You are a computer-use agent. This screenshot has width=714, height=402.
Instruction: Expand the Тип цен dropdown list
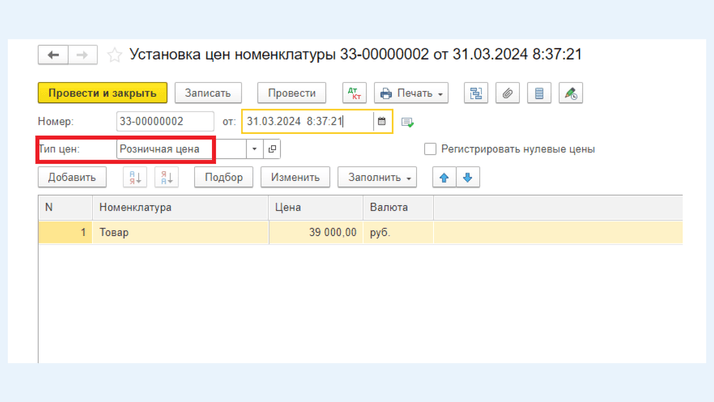(254, 149)
